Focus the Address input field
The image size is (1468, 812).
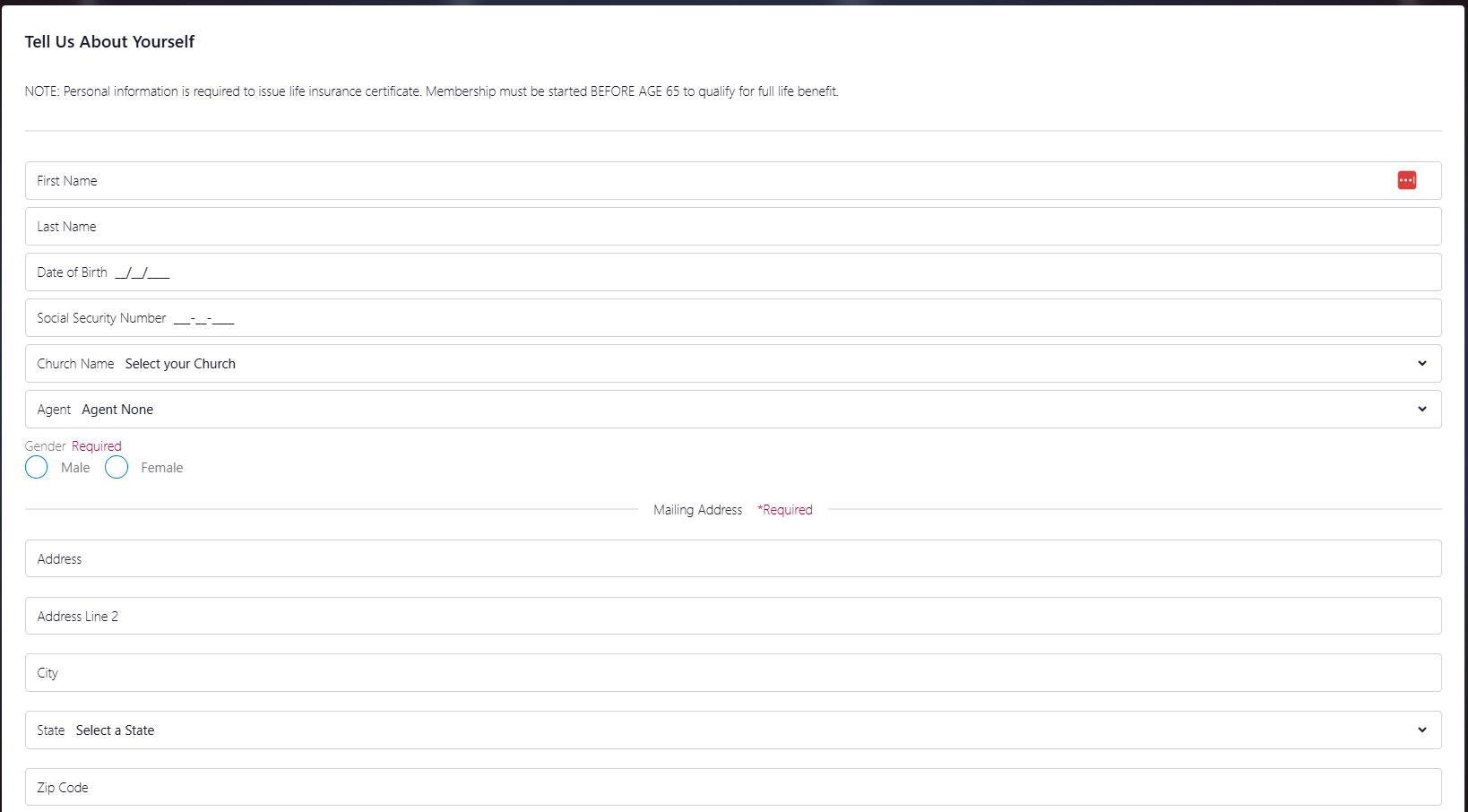[717, 559]
